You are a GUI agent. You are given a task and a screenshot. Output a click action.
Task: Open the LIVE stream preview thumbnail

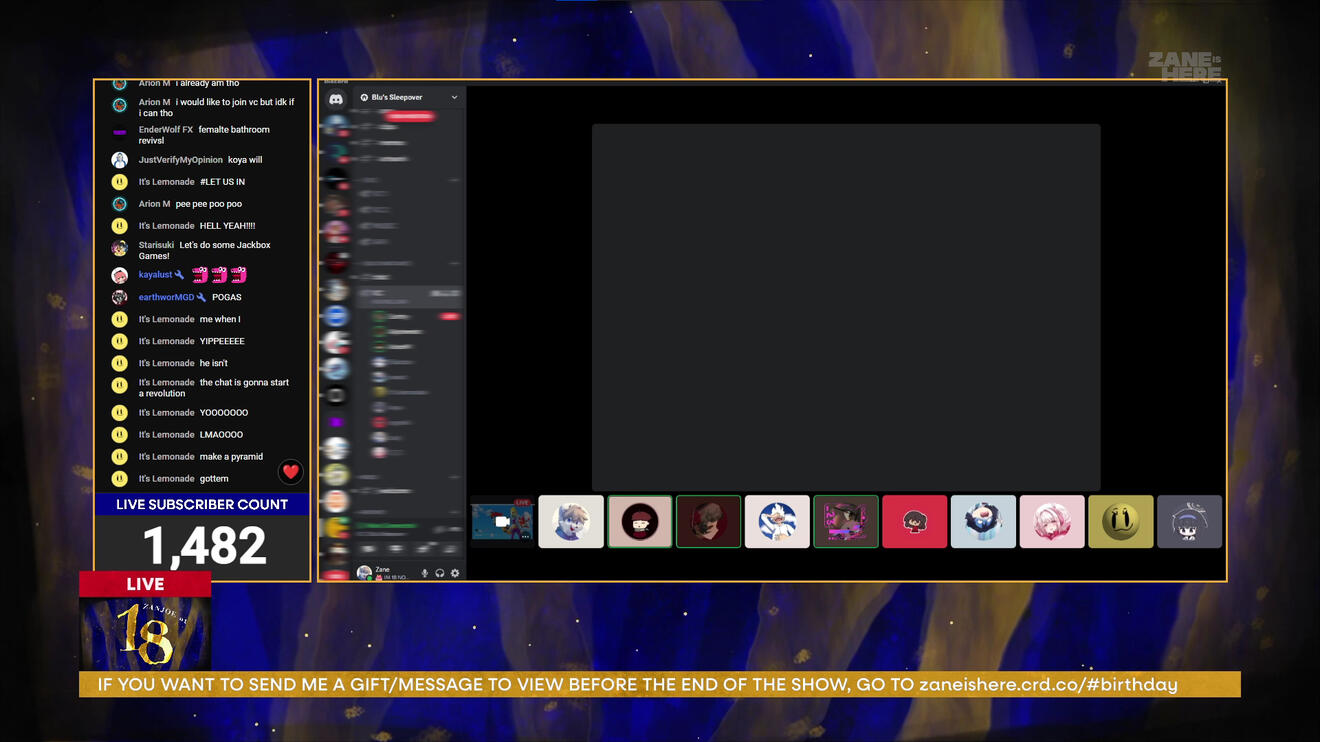pos(502,522)
